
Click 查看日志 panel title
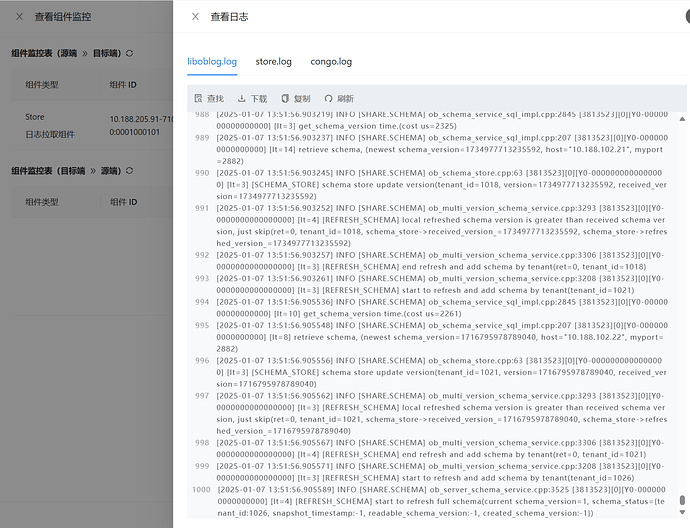(229, 17)
